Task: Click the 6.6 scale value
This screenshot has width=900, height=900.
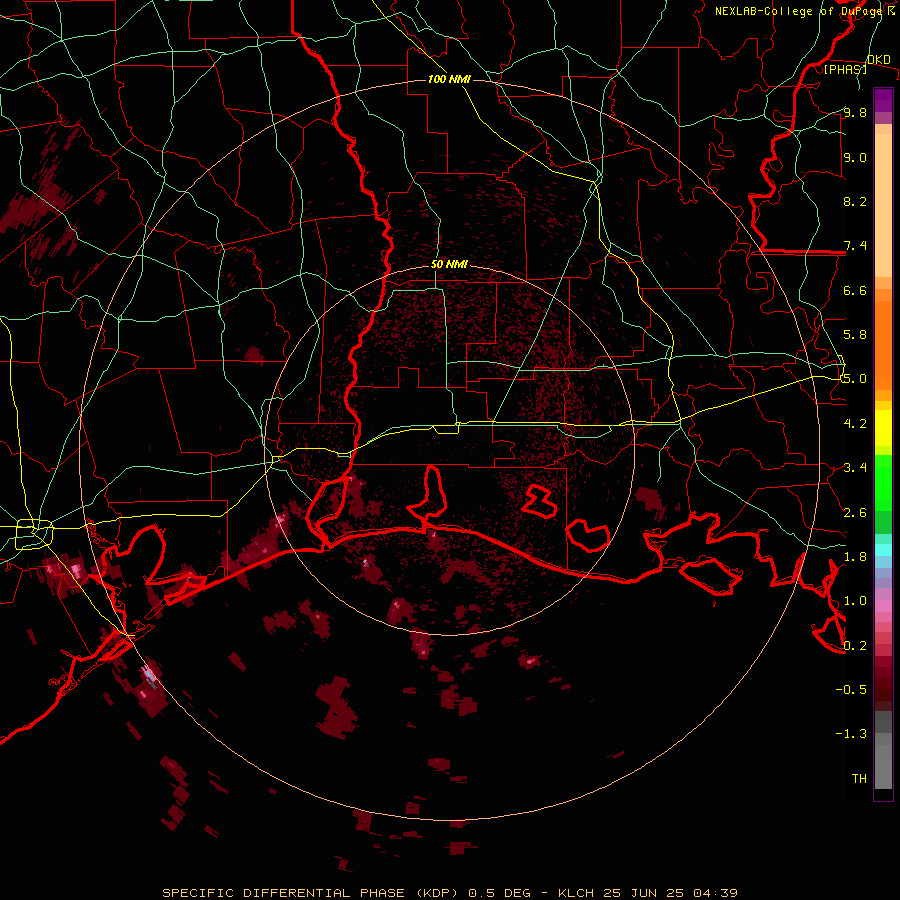Action: 855,290
